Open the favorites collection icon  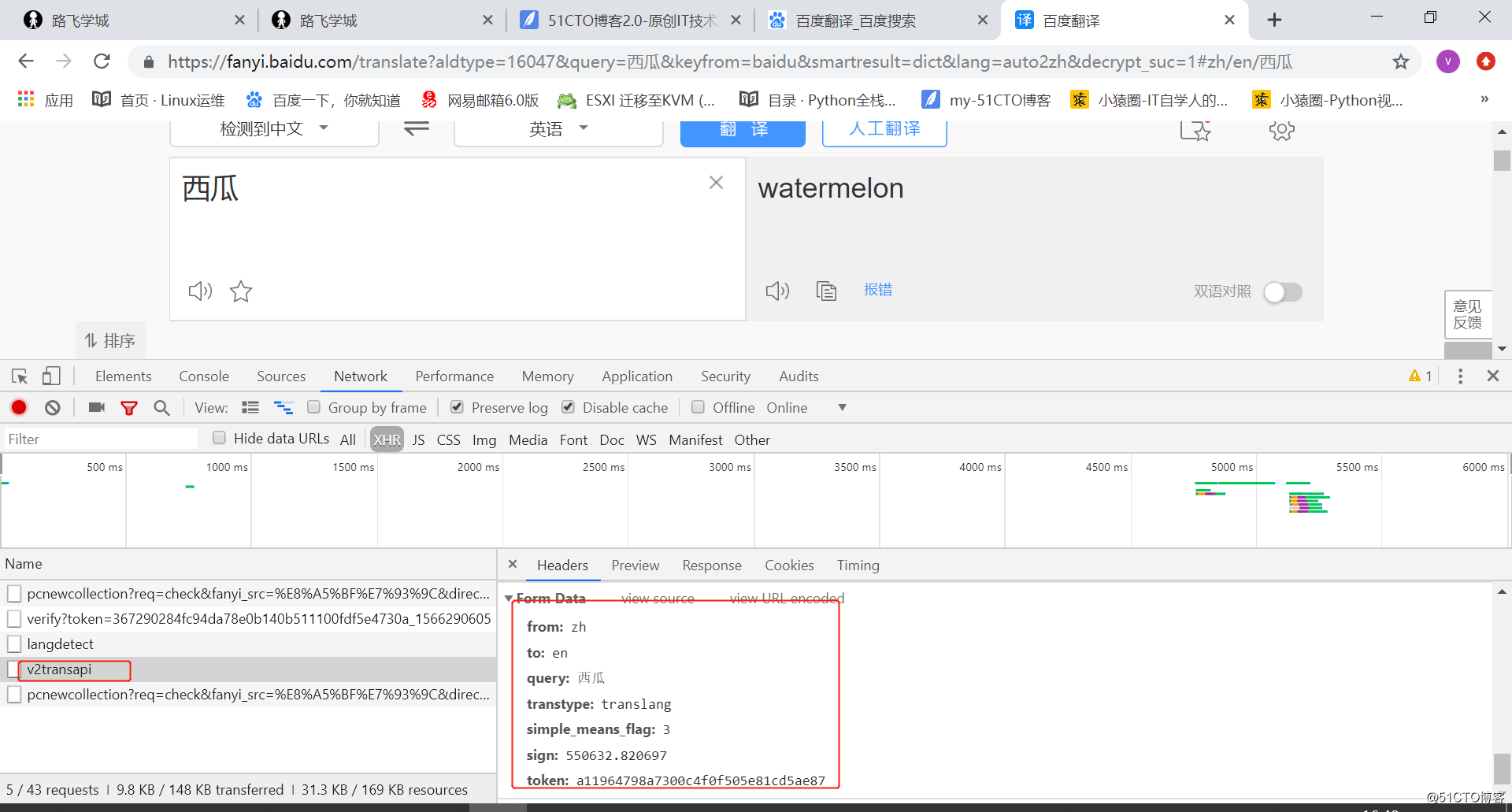pyautogui.click(x=1195, y=131)
